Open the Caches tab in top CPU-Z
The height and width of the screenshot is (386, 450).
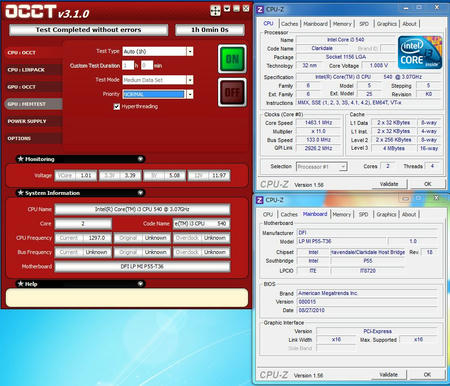click(x=289, y=24)
